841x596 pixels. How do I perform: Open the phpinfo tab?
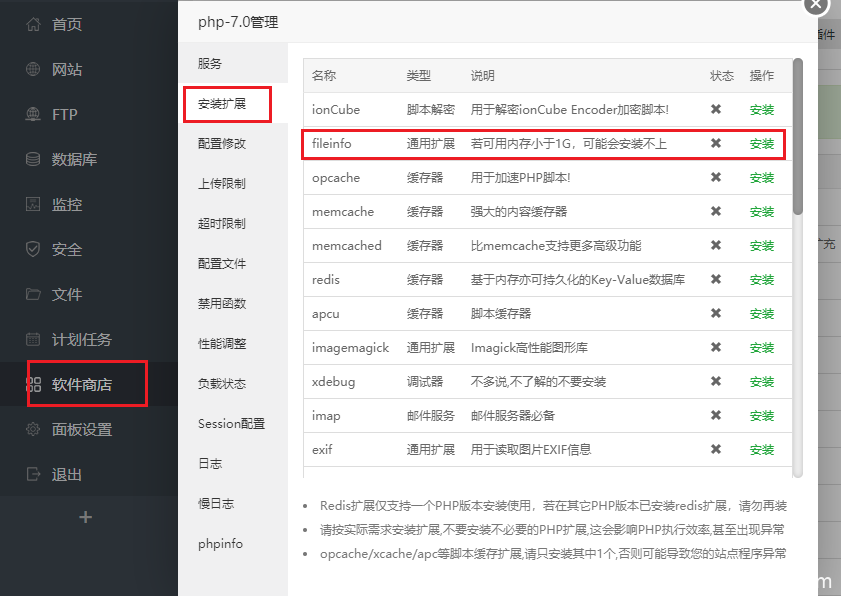pos(220,544)
